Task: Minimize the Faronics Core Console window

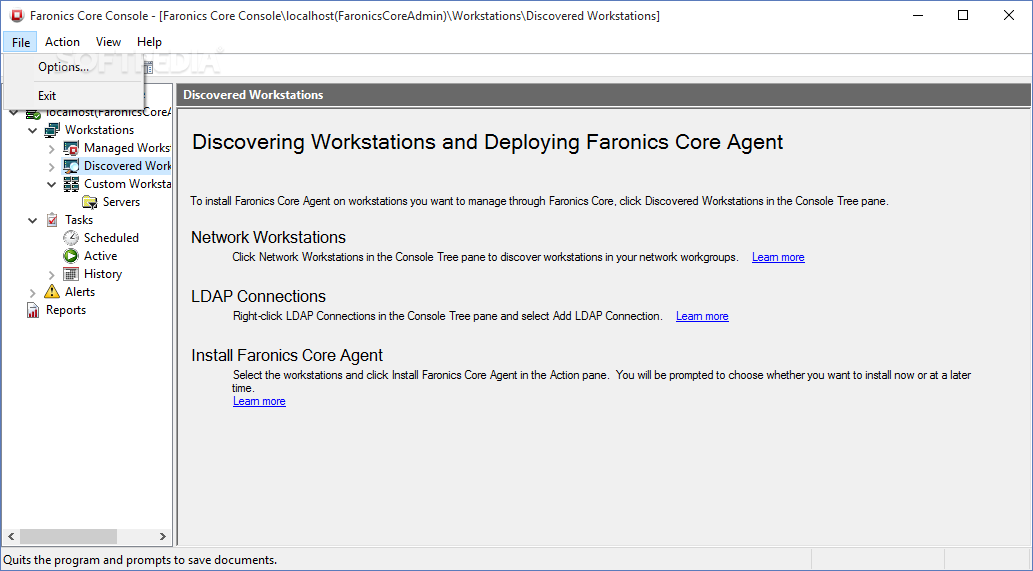Action: (x=916, y=15)
